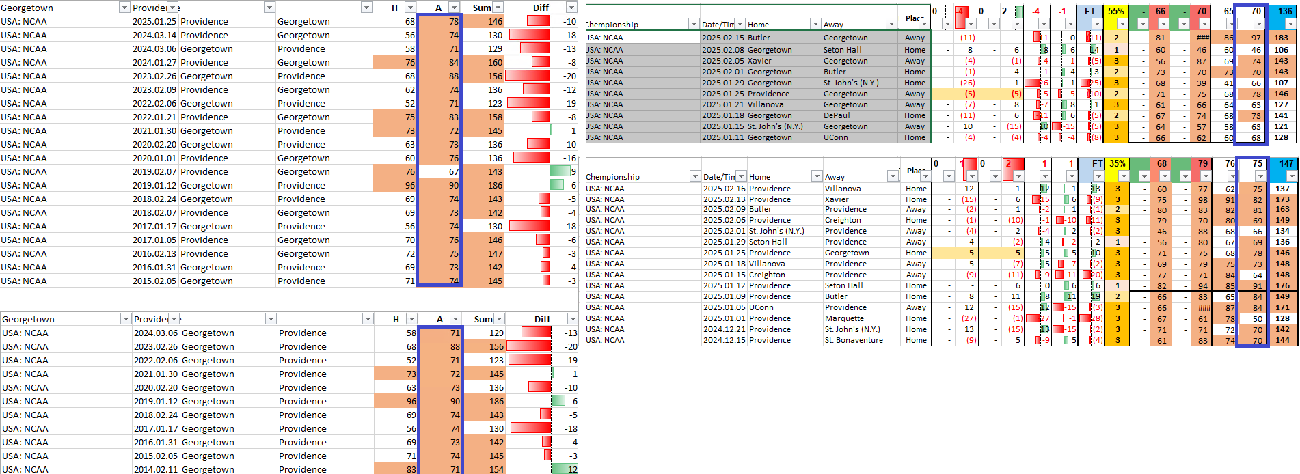
Task: Open FT column filter in Providence games table
Action: (1097, 176)
